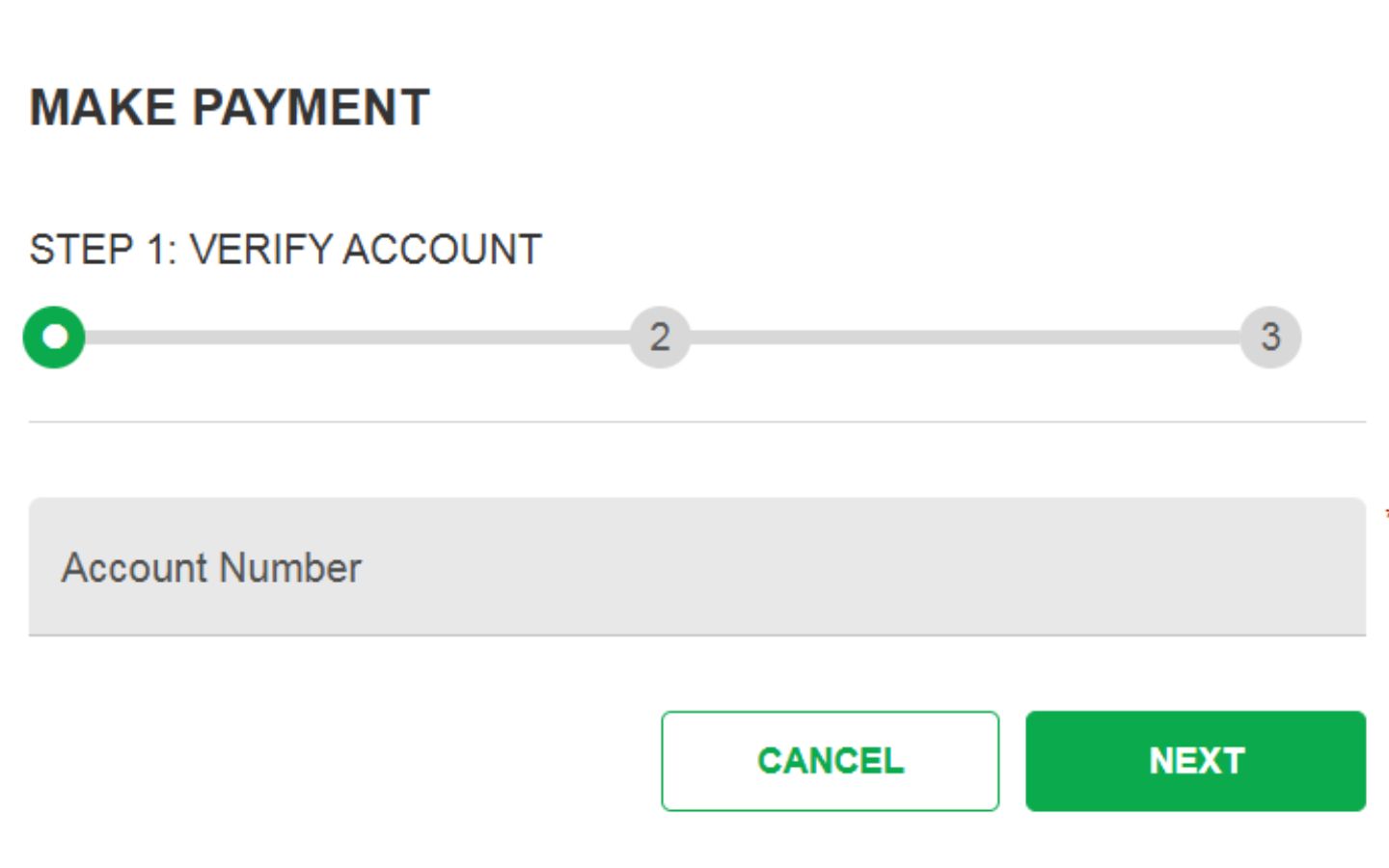Screen dimensions: 1389x868
Task: Jump to step 2 in the progress bar
Action: 659,337
